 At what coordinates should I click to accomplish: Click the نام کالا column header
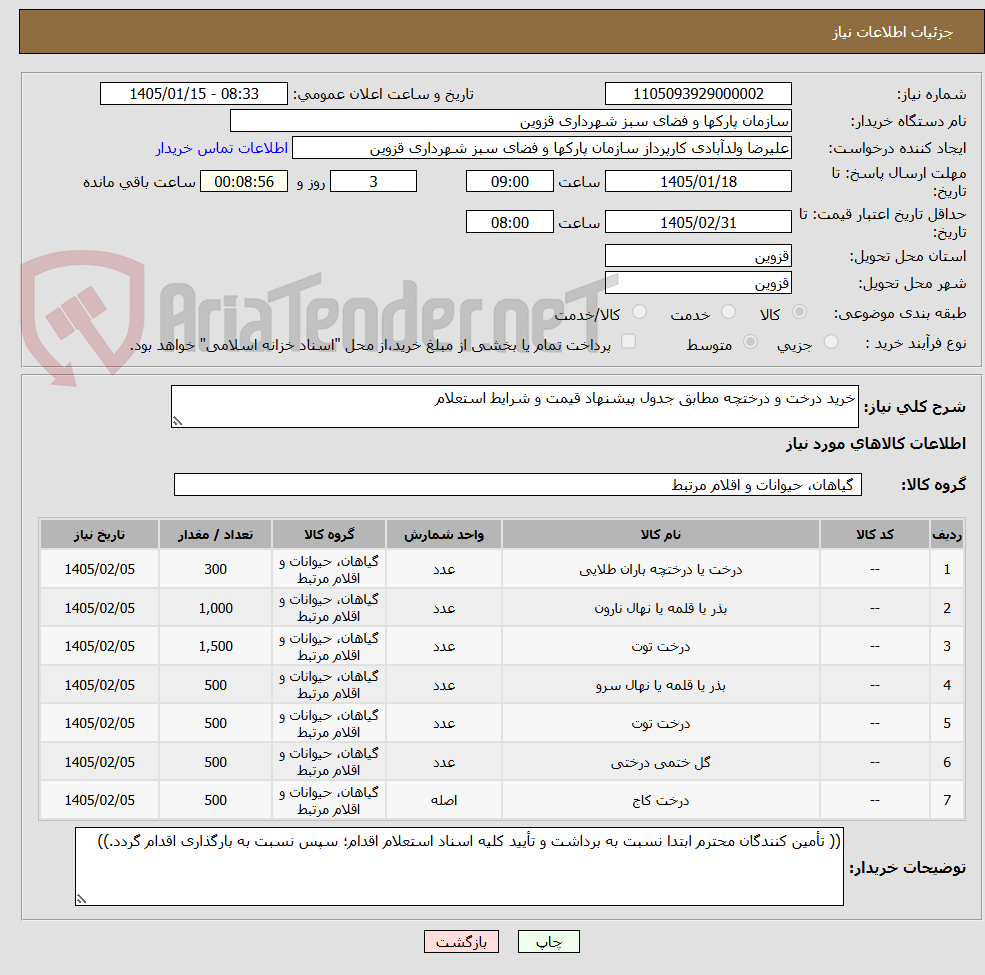pos(660,535)
